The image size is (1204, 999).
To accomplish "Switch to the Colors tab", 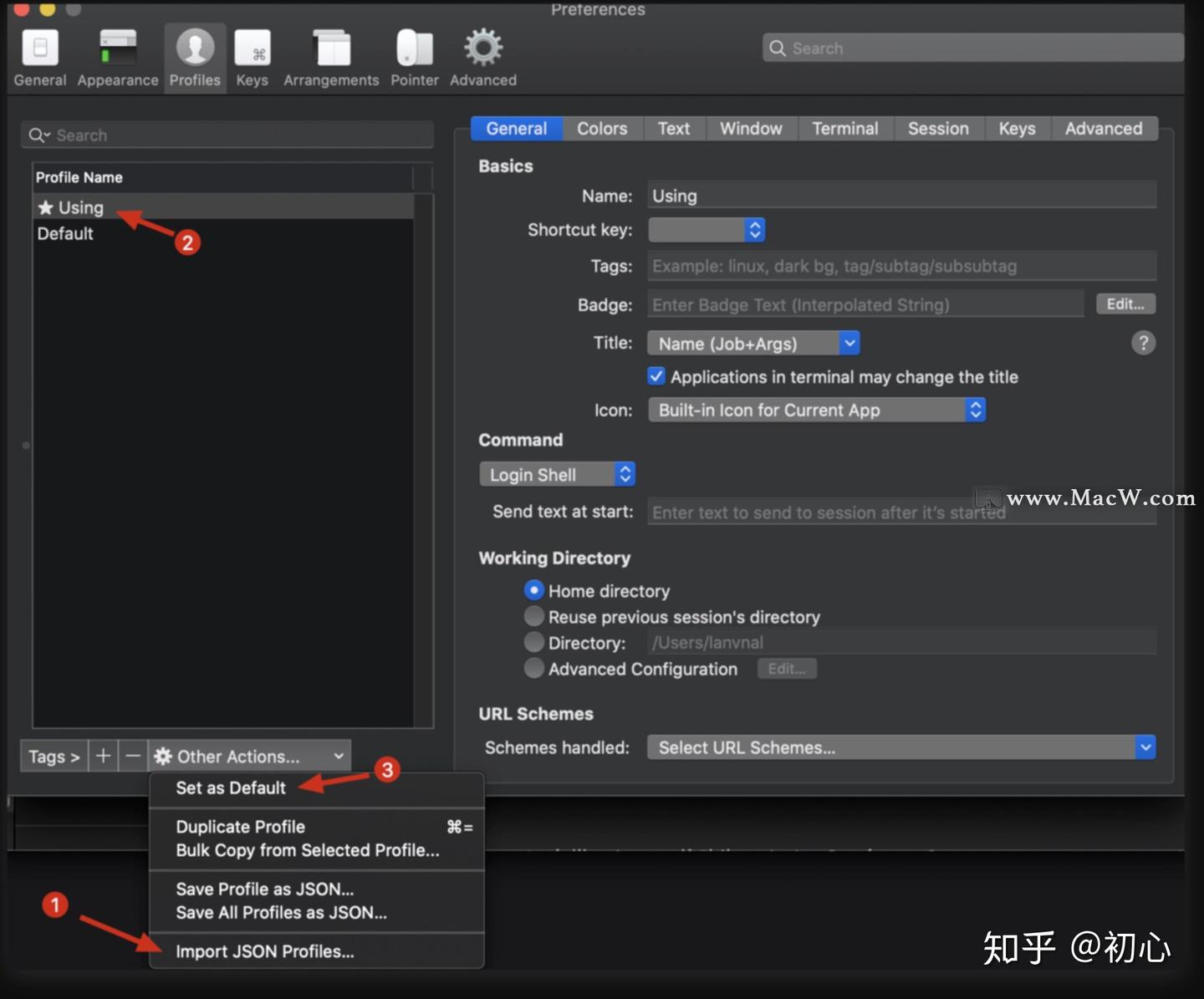I will coord(602,128).
